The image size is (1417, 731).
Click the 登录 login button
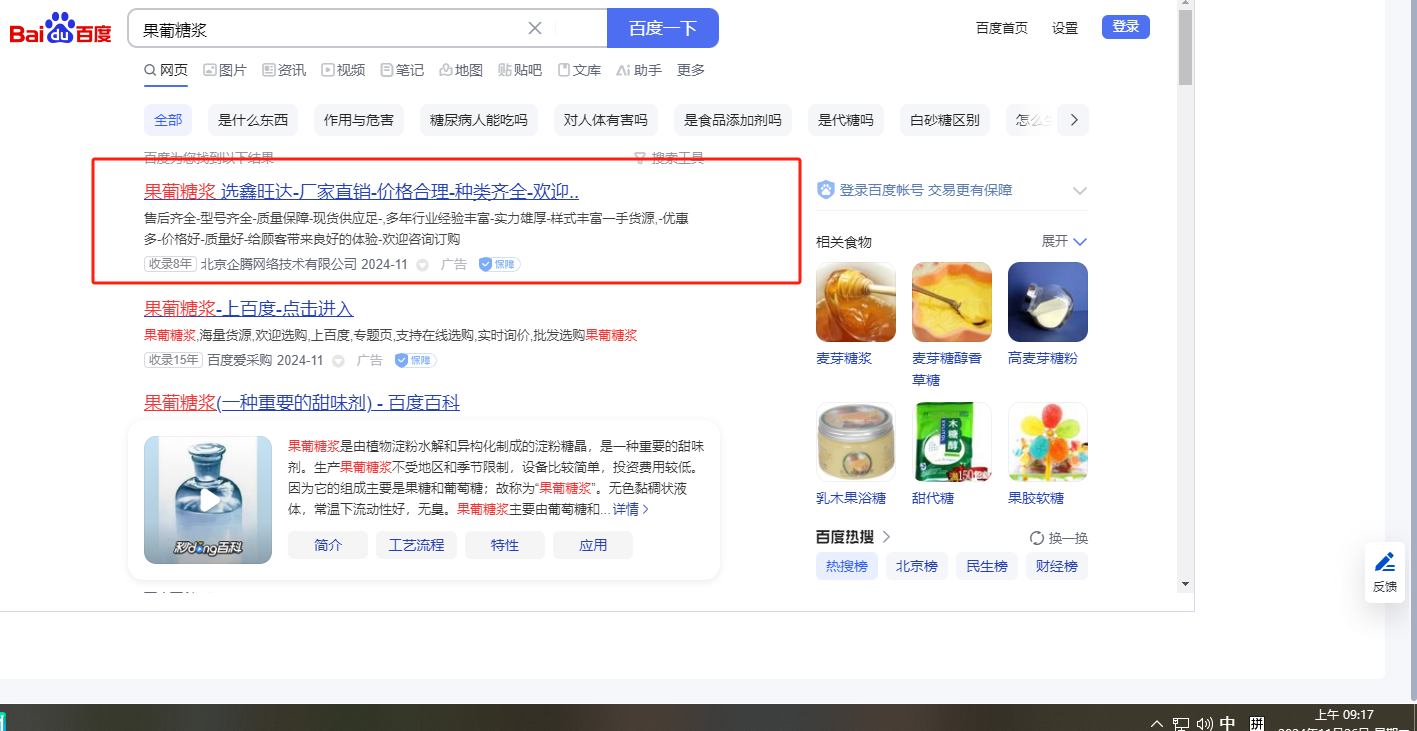(1126, 27)
